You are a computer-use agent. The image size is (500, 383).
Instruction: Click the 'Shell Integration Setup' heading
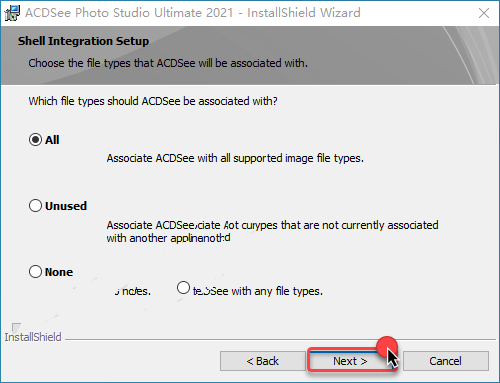click(x=83, y=41)
